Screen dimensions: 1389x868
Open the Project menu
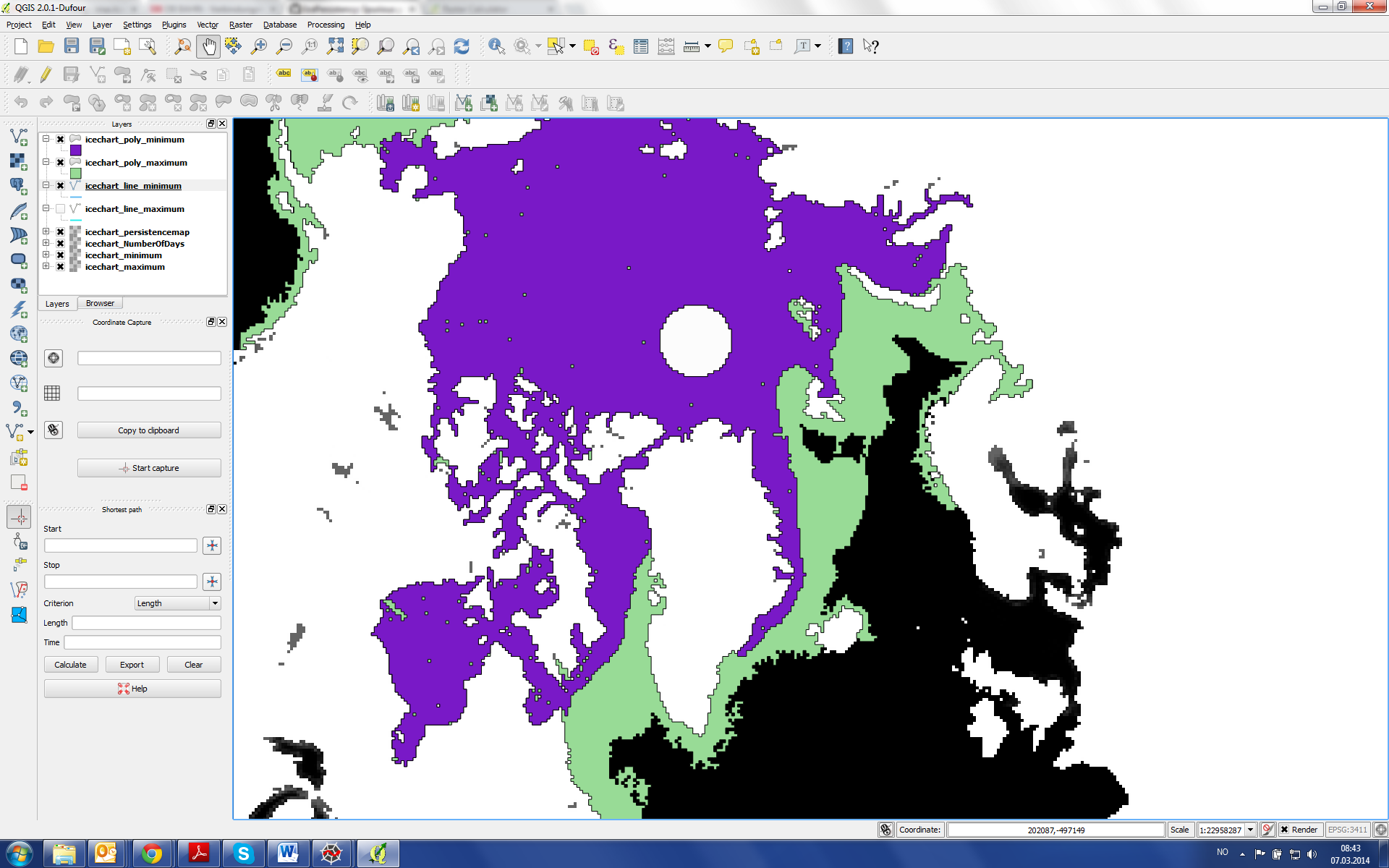[x=19, y=25]
